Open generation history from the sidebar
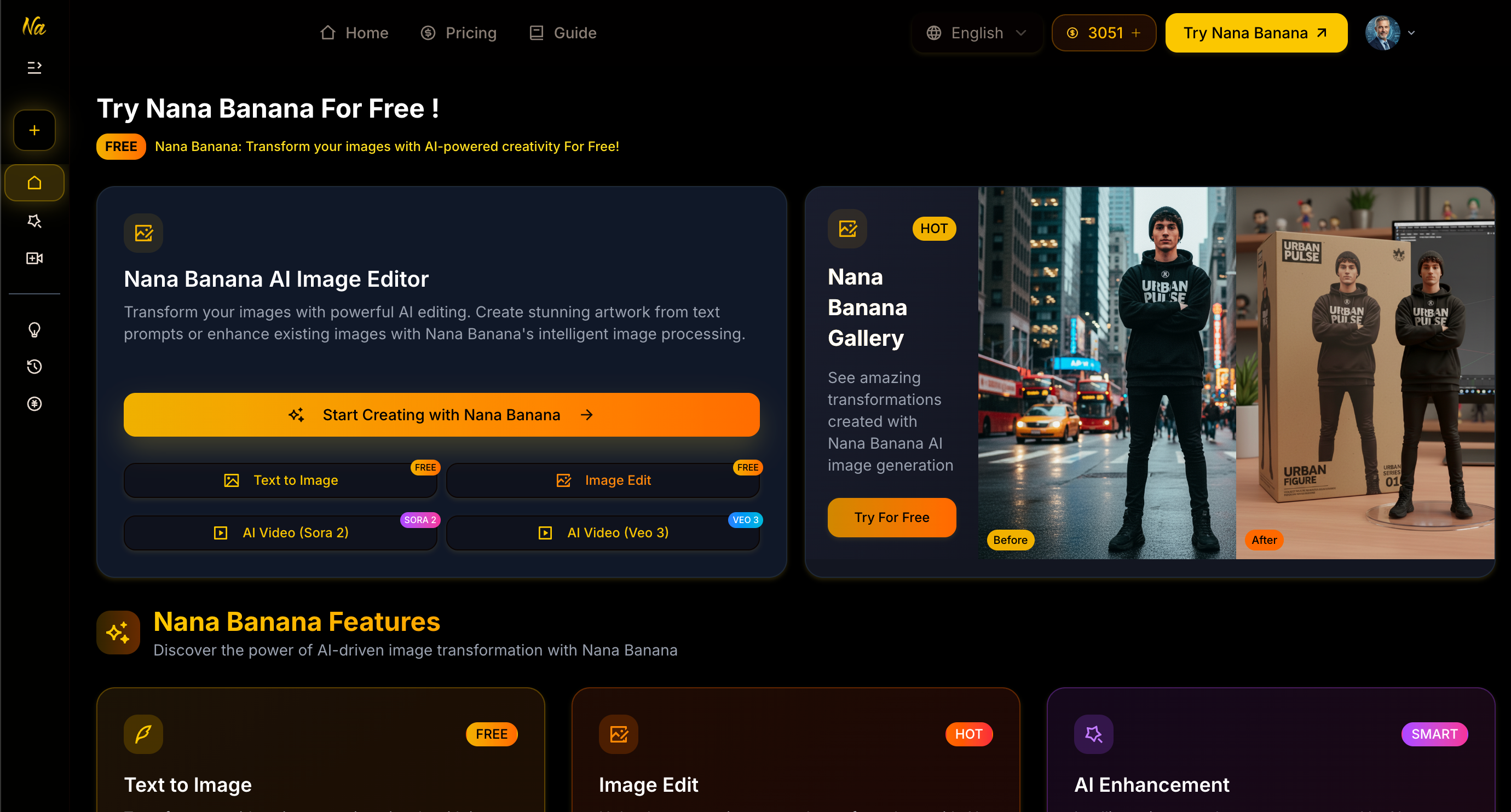1511x812 pixels. point(33,367)
